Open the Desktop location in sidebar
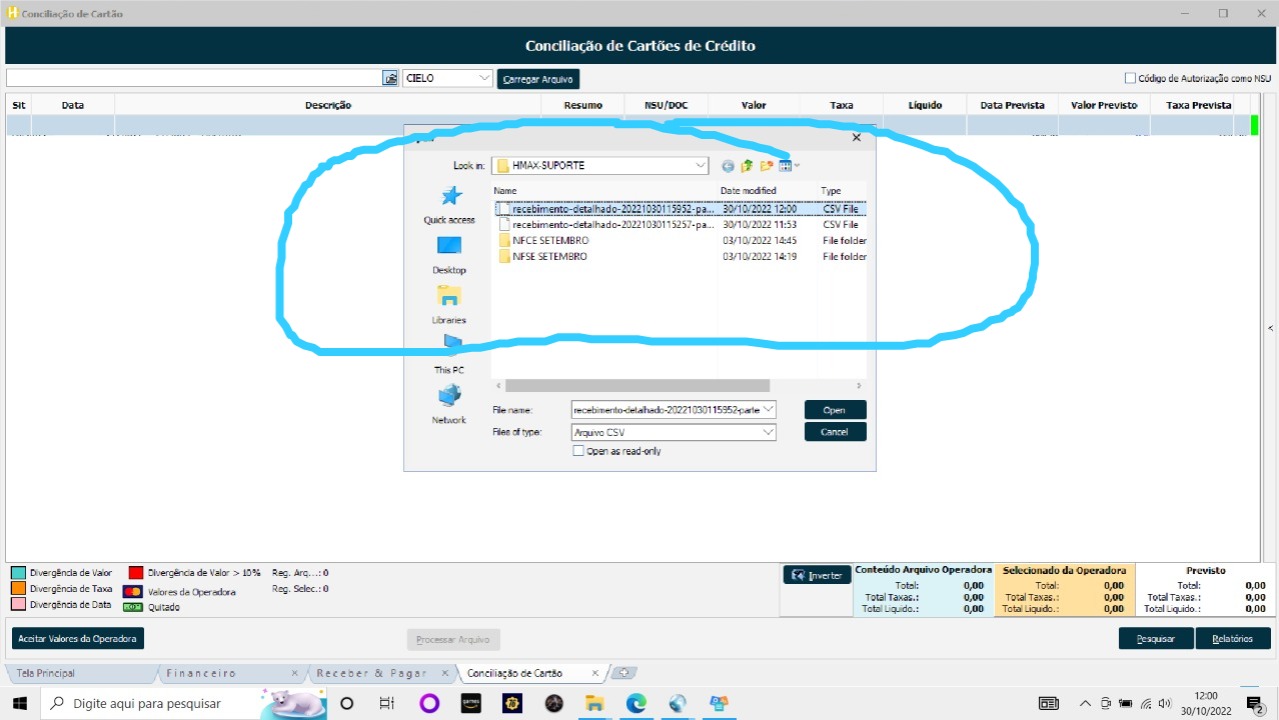1279x720 pixels. 449,247
